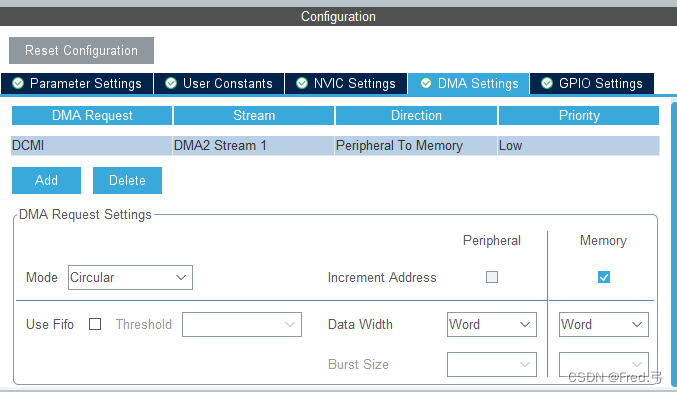Screen dimensions: 677x393
Task: Enable Peripheral increment address checkbox
Action: point(492,277)
